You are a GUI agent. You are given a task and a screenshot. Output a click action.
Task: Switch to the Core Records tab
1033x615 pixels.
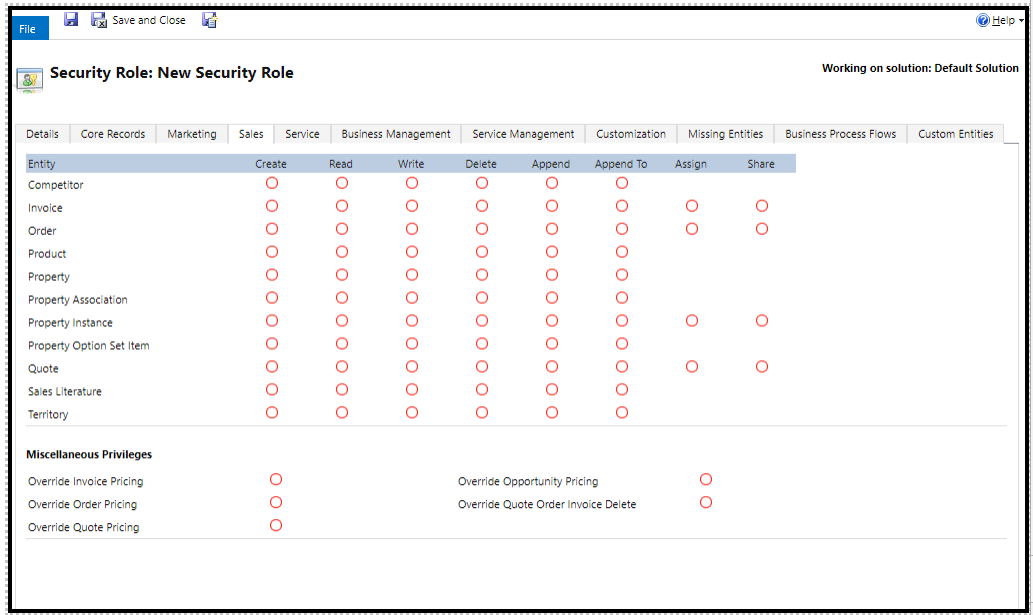pos(113,133)
